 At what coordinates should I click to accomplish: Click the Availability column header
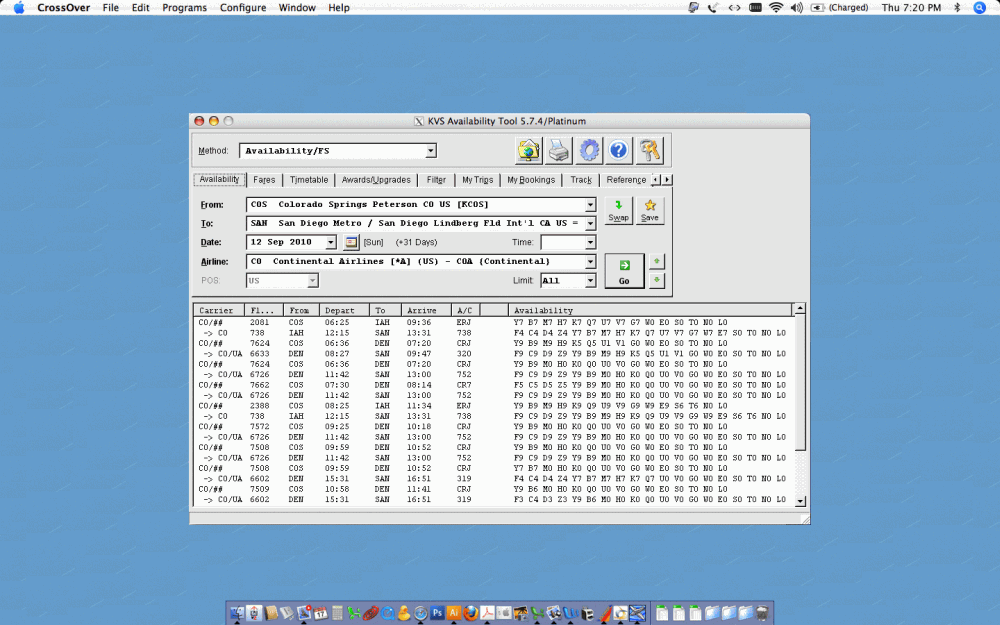click(649, 311)
